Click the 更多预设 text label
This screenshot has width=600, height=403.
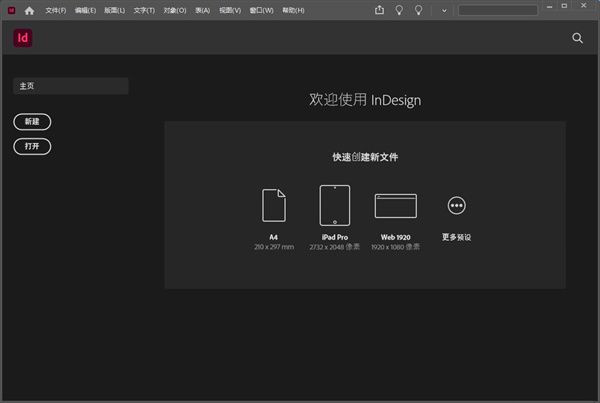click(457, 237)
